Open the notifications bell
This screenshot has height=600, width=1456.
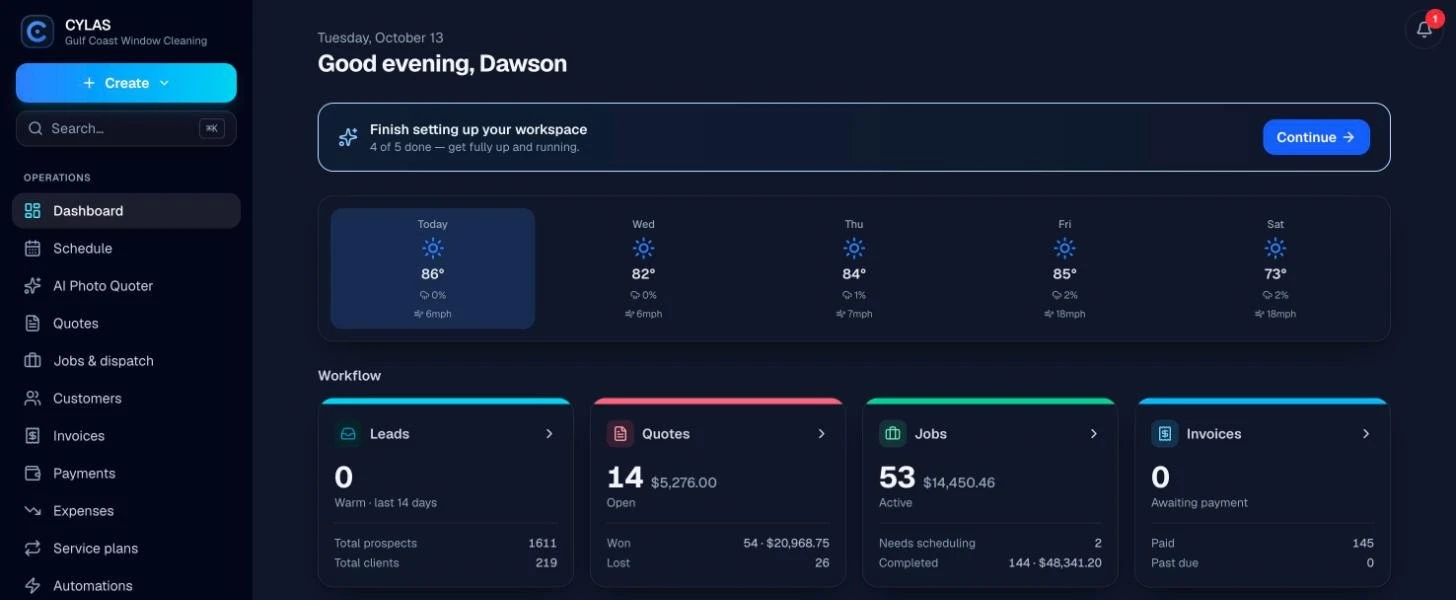(x=1424, y=29)
